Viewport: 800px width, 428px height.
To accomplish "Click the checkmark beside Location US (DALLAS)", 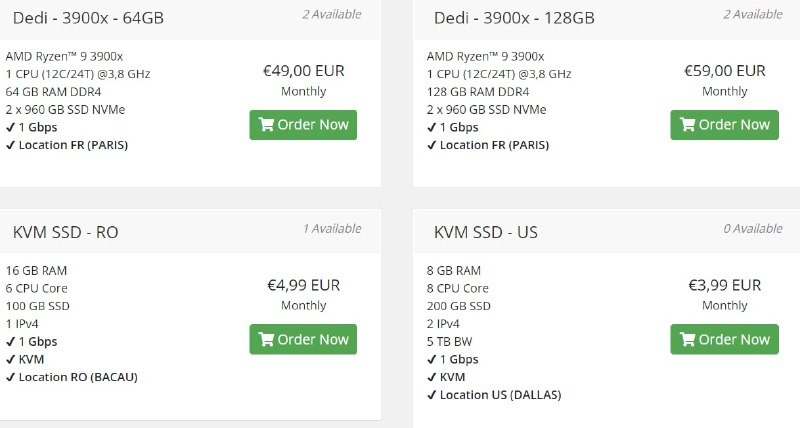I will 431,395.
